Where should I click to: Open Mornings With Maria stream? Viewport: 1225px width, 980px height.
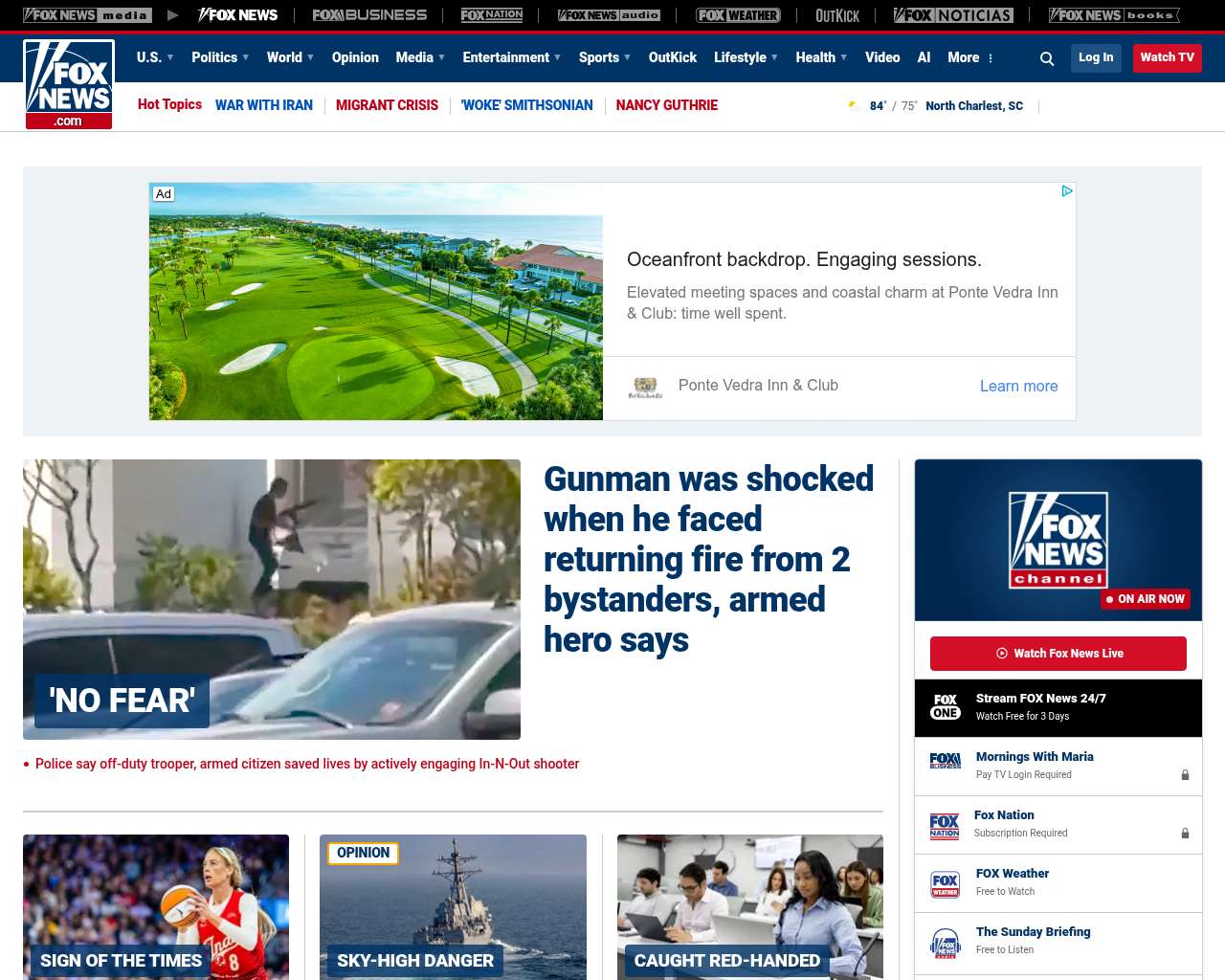(x=1035, y=757)
